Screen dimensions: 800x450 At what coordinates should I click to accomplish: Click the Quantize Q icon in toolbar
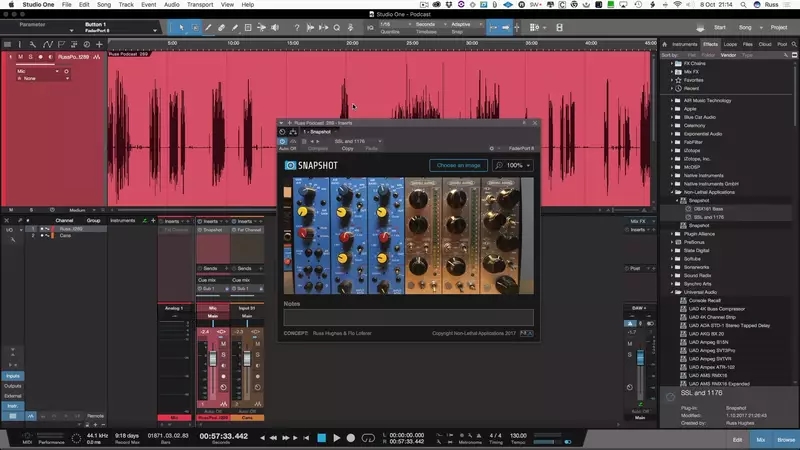(337, 28)
